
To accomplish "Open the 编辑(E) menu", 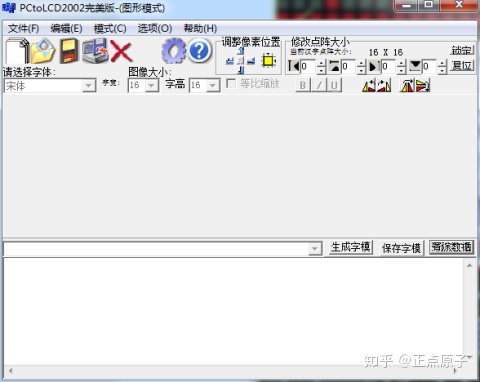I will 66,29.
